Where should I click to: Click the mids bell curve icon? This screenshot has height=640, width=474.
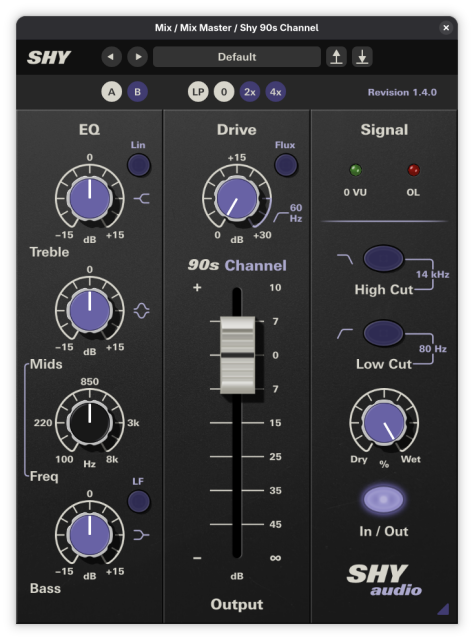142,311
